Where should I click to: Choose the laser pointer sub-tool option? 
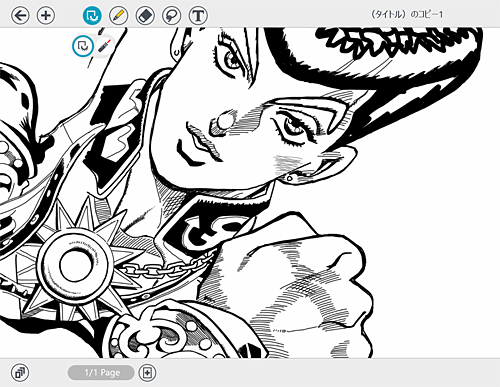104,46
